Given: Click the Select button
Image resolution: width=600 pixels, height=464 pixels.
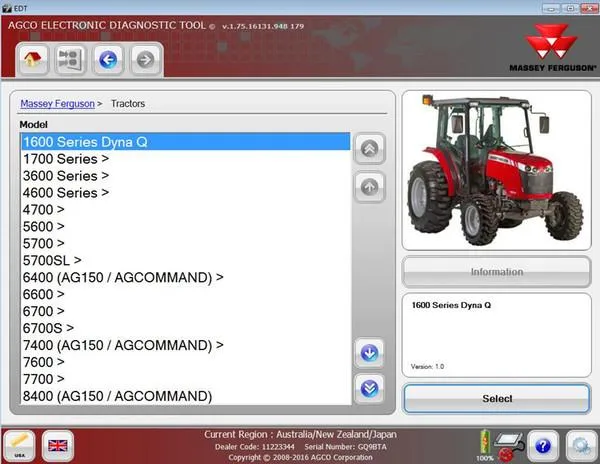Looking at the screenshot, I should tap(497, 399).
